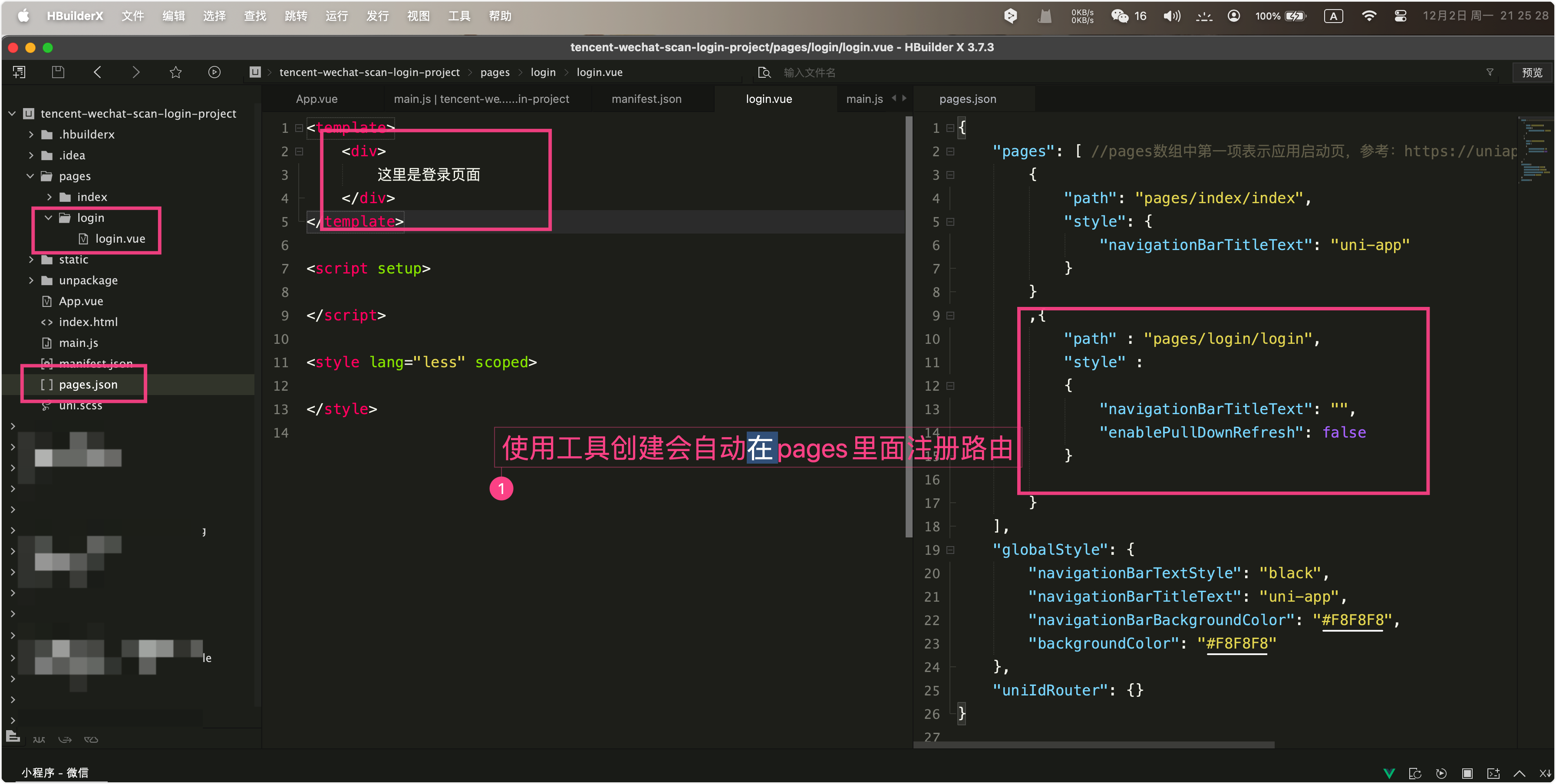Go back with the left arrow icon

click(97, 72)
